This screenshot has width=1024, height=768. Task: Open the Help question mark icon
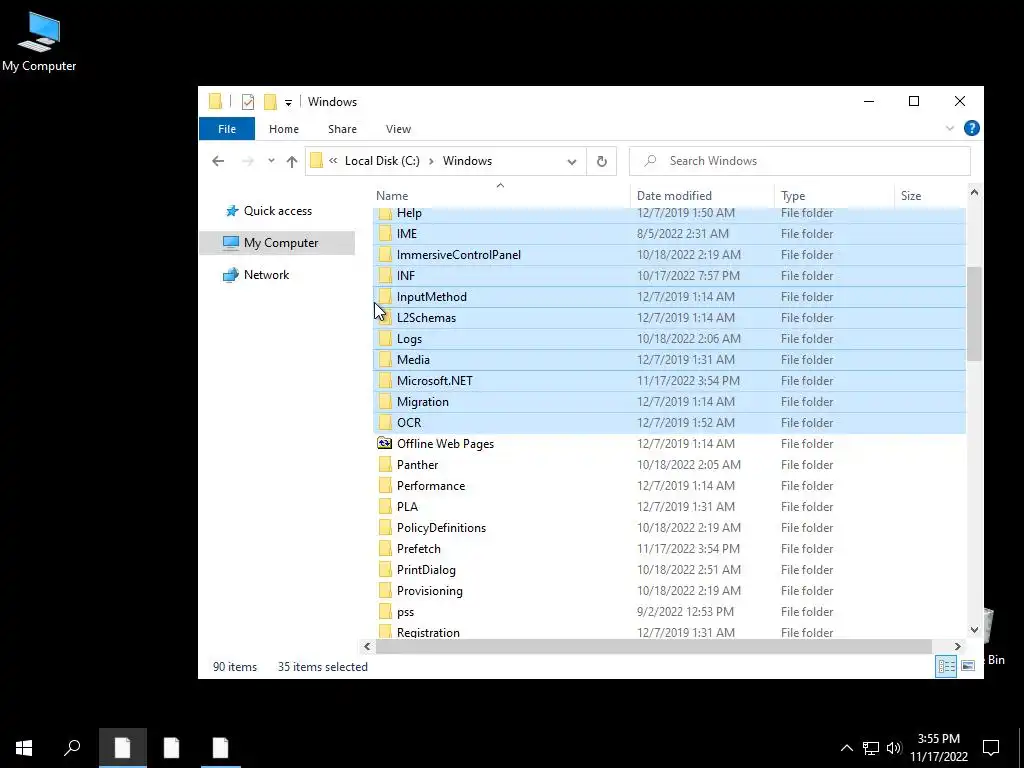tap(971, 129)
